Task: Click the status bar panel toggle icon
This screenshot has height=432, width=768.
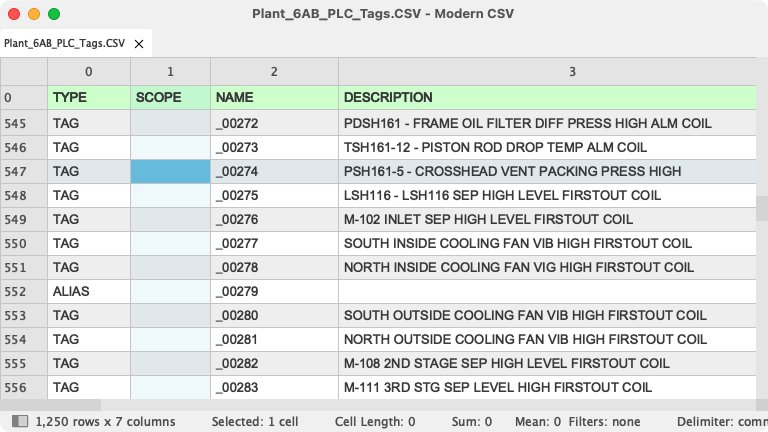Action: [x=20, y=421]
